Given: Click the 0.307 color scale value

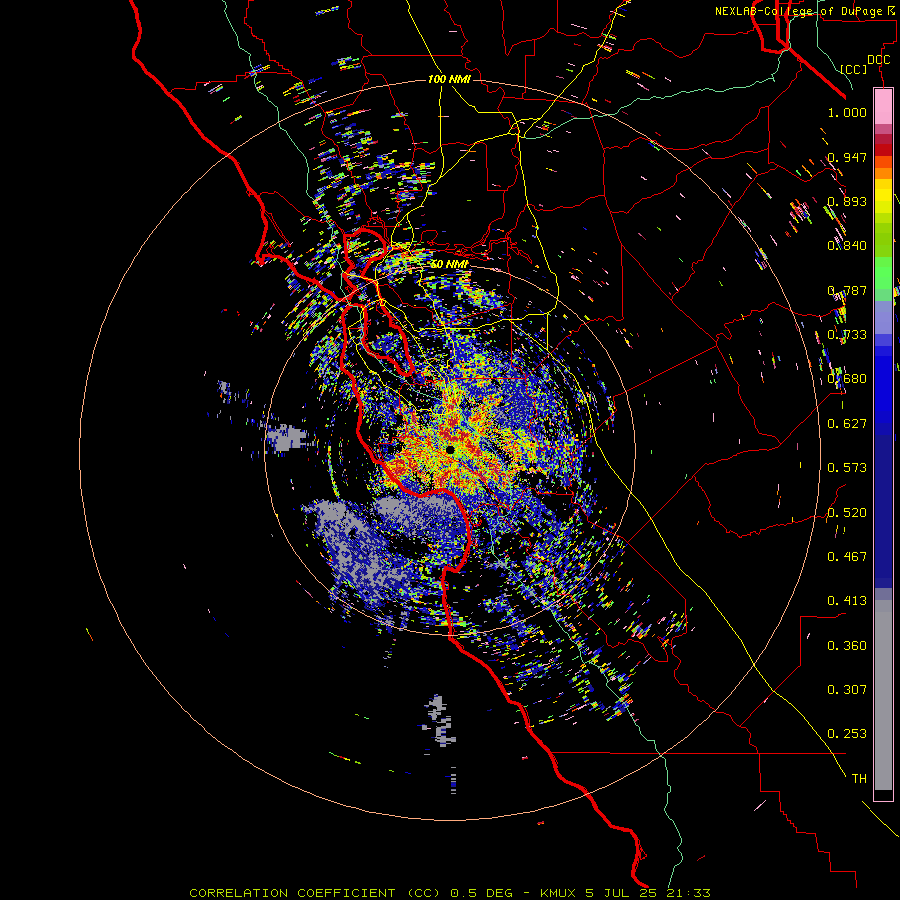Looking at the screenshot, I should (847, 690).
